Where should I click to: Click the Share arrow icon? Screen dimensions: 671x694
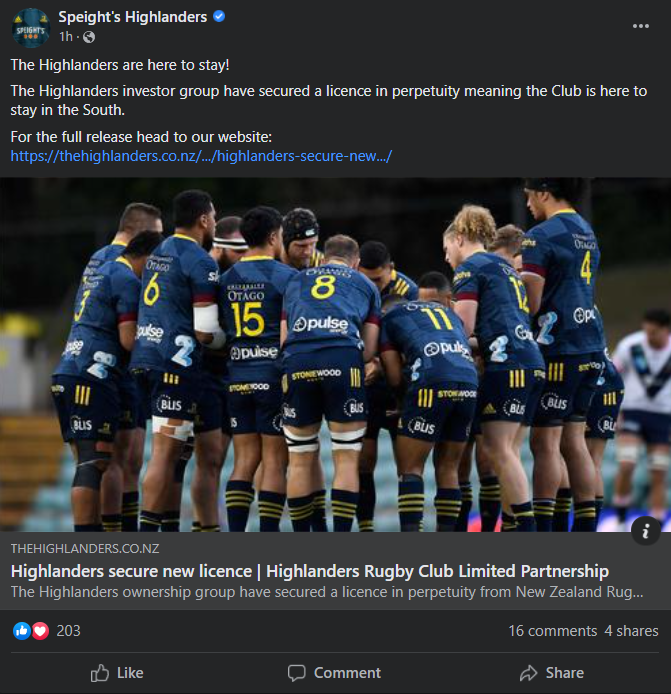528,673
